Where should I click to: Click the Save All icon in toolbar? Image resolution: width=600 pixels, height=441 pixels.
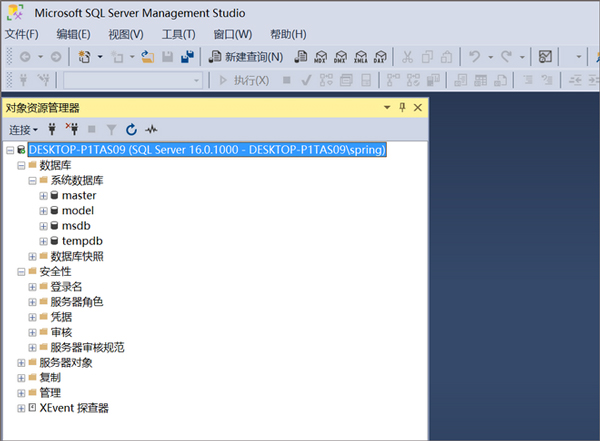(187, 57)
